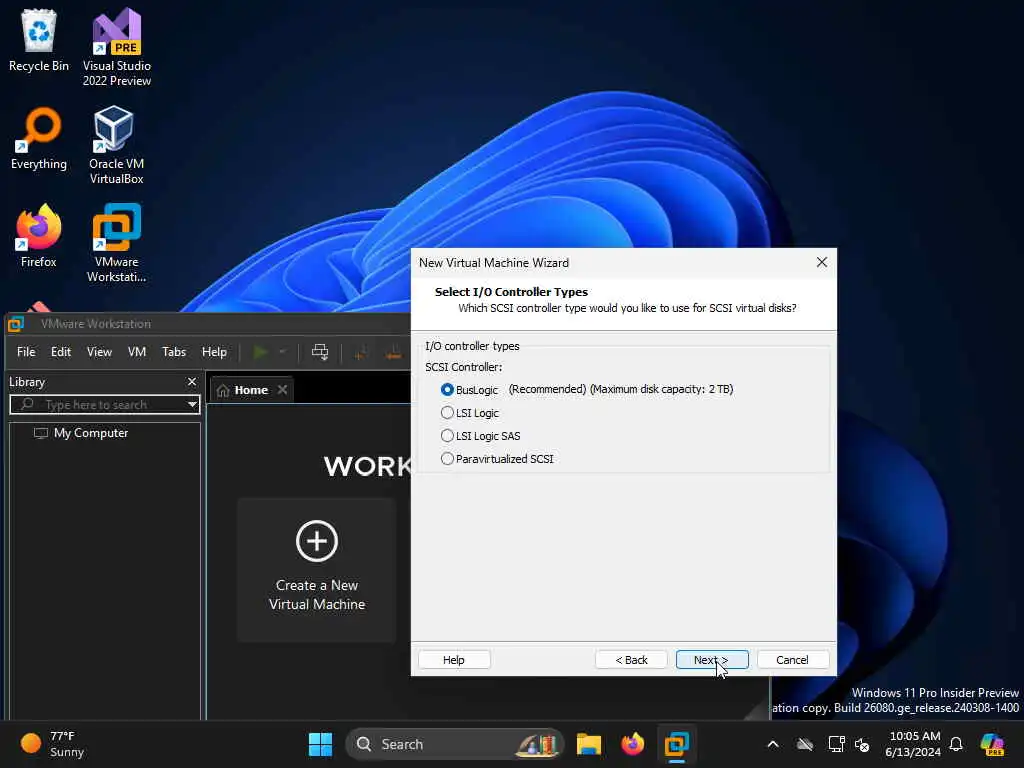This screenshot has width=1024, height=768.
Task: Select the Oracle VM VirtualBox desktop icon
Action: [116, 145]
